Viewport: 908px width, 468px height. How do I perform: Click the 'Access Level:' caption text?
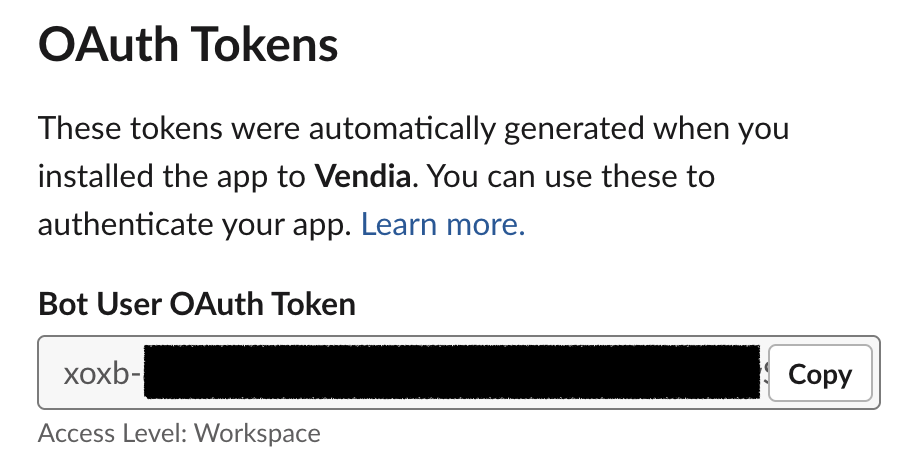(113, 433)
